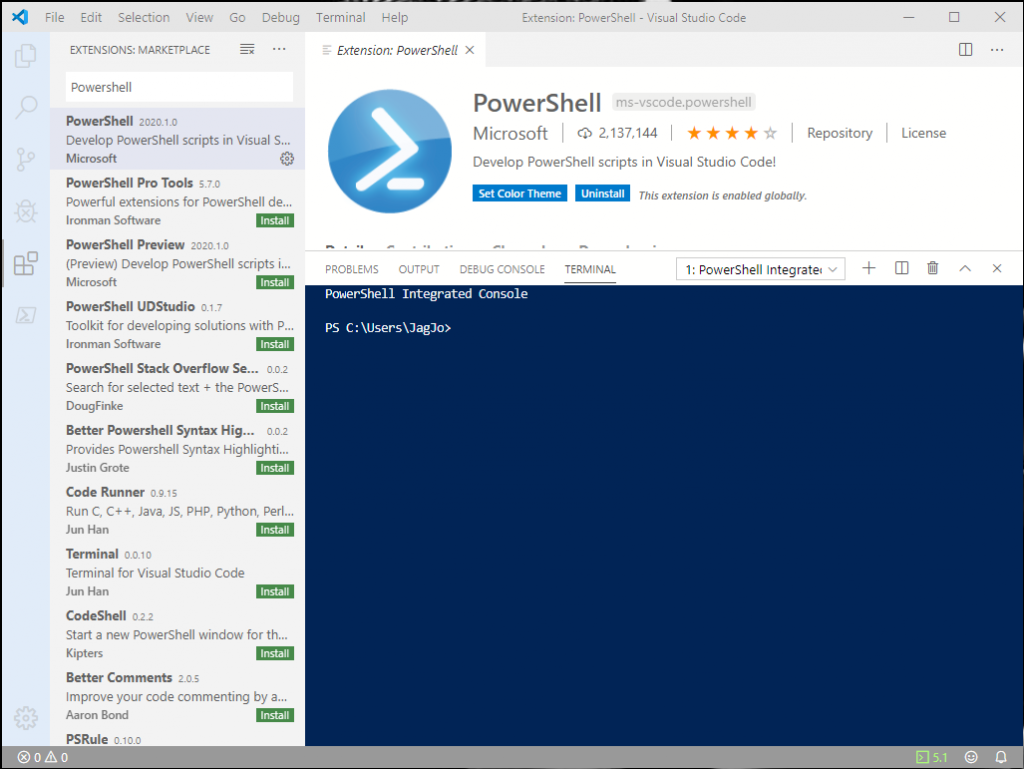Split the terminal pane
The width and height of the screenshot is (1024, 769).
coord(901,268)
